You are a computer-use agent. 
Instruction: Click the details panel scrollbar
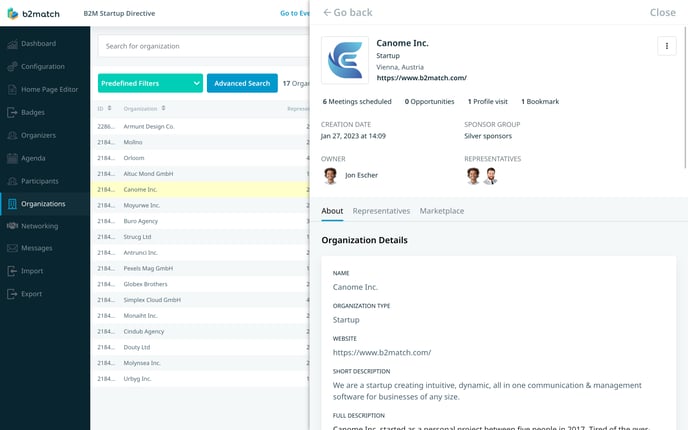point(685,97)
